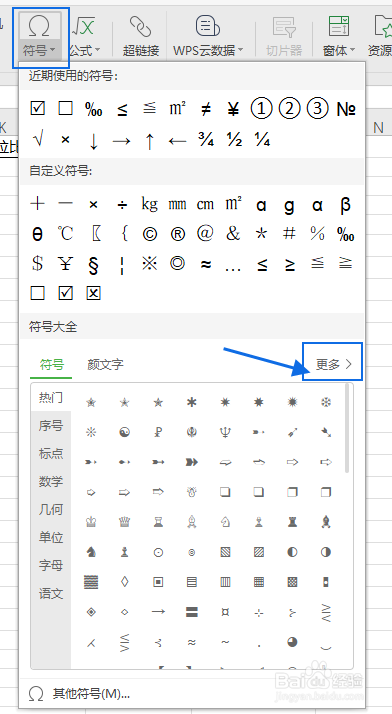Insert the Ψ psi symbol from grid

coord(225,432)
